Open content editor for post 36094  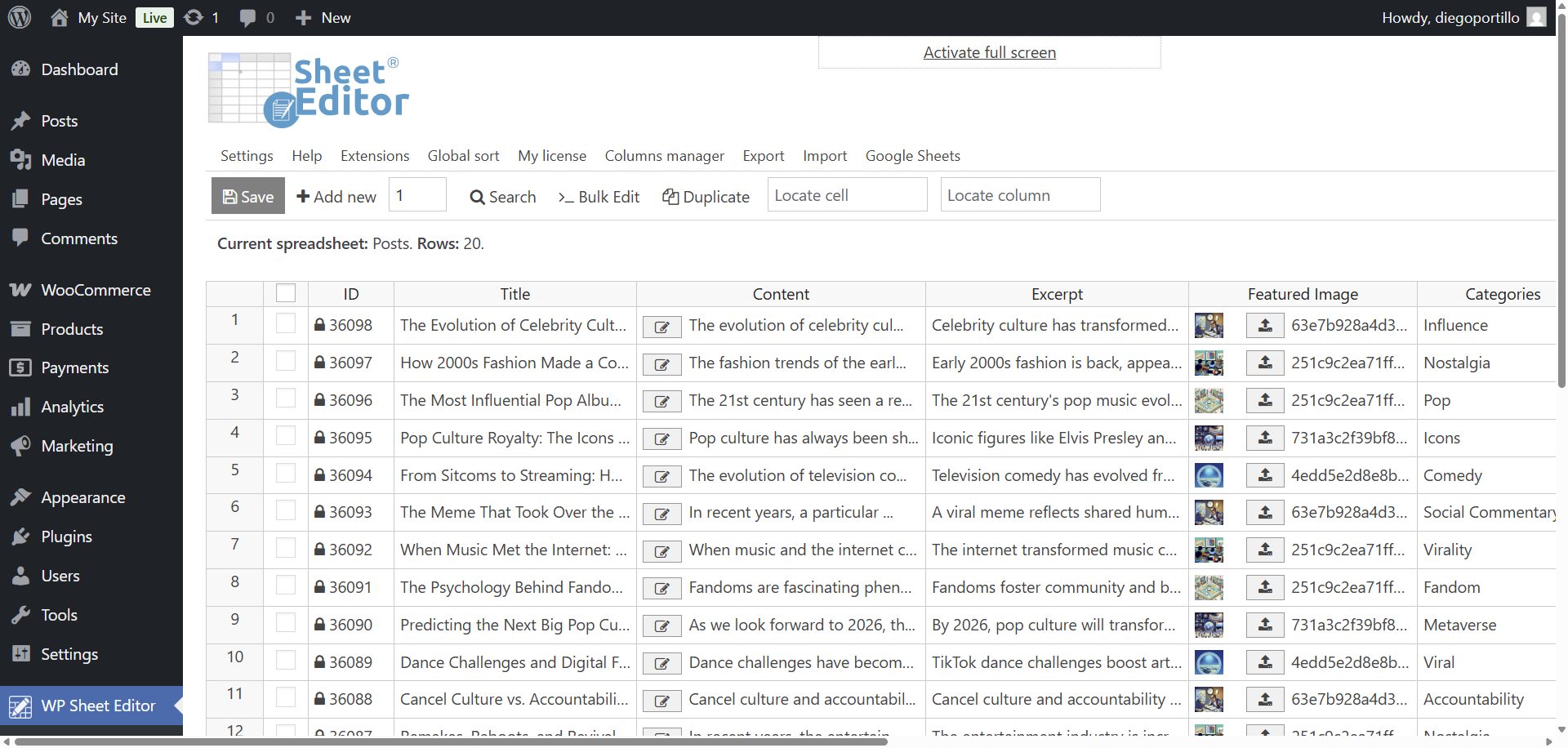(661, 476)
